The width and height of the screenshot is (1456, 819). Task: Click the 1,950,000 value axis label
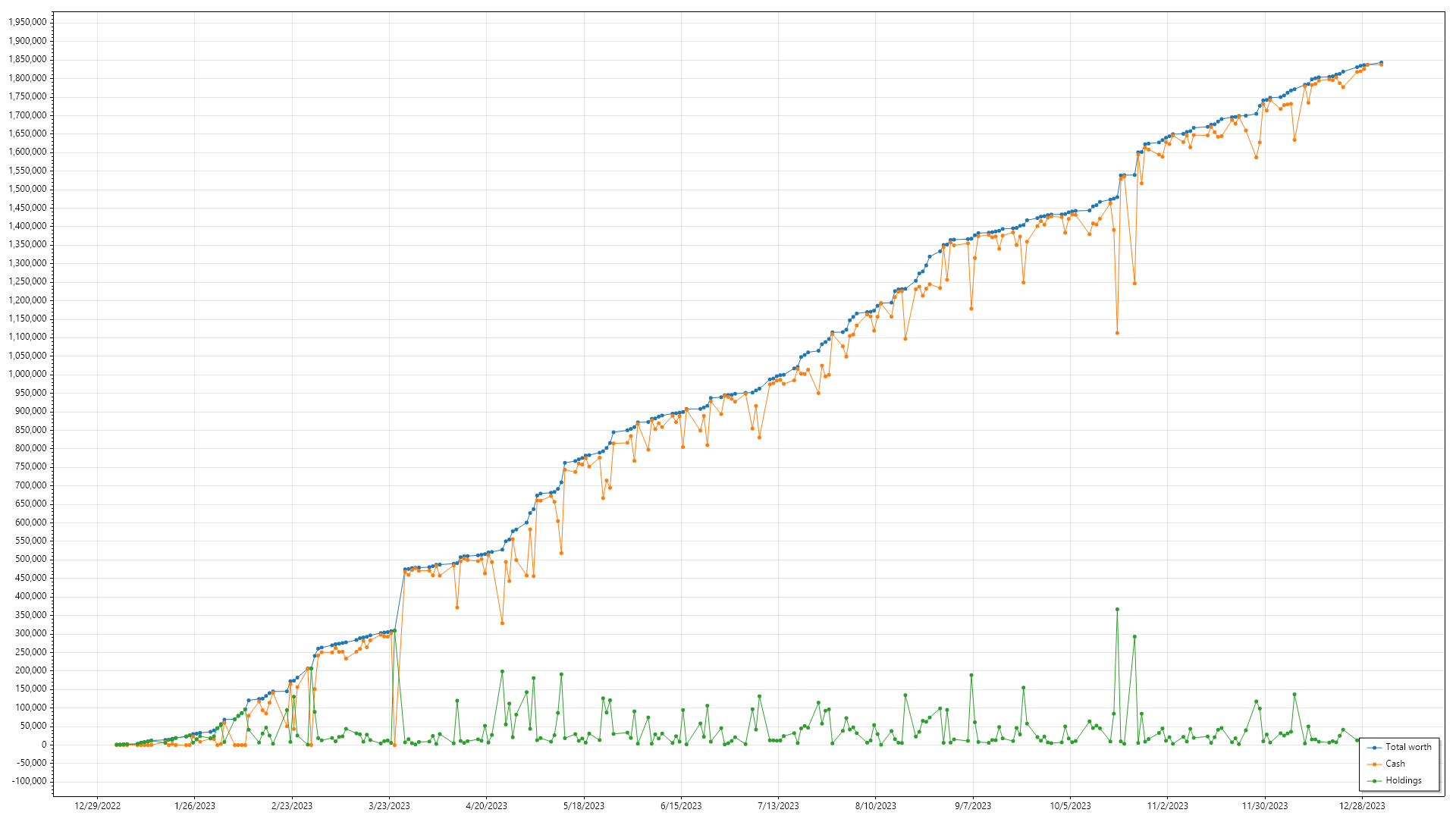coord(27,22)
